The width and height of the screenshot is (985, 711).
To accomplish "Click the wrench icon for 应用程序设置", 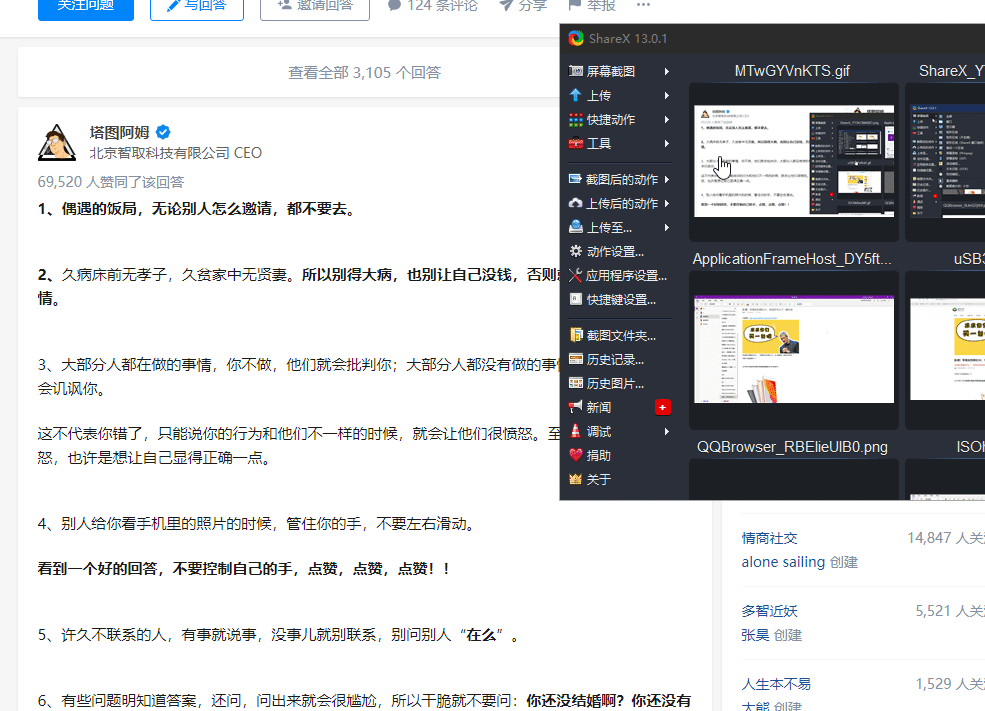I will [x=575, y=276].
